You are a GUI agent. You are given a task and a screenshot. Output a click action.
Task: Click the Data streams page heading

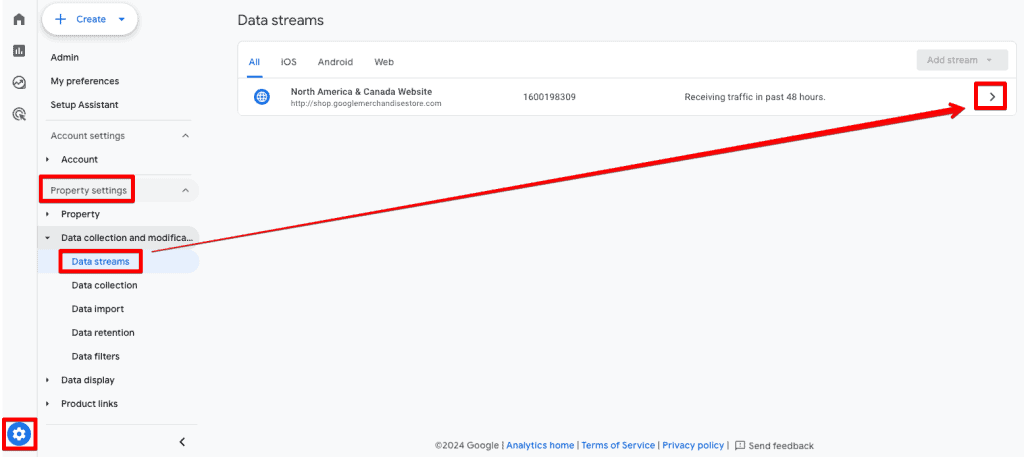click(280, 20)
